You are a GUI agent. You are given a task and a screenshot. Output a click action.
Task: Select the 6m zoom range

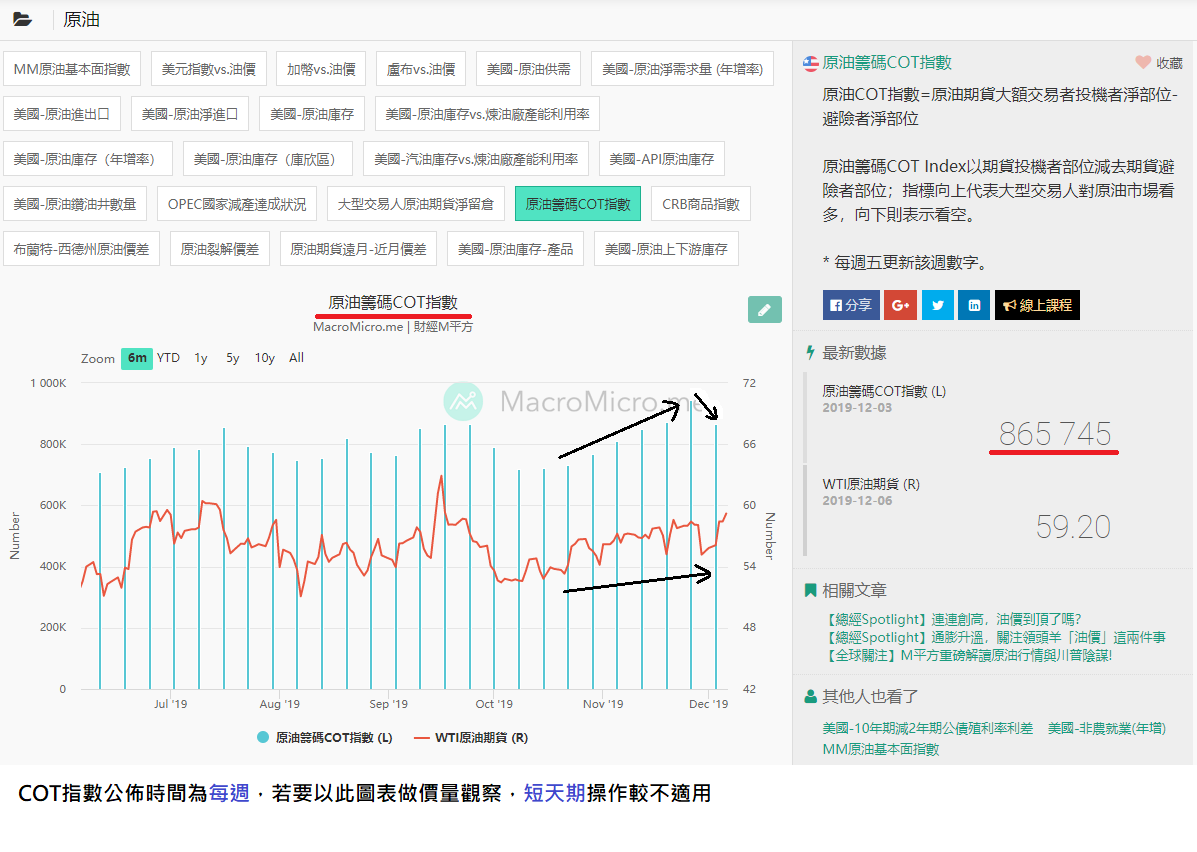tap(137, 358)
